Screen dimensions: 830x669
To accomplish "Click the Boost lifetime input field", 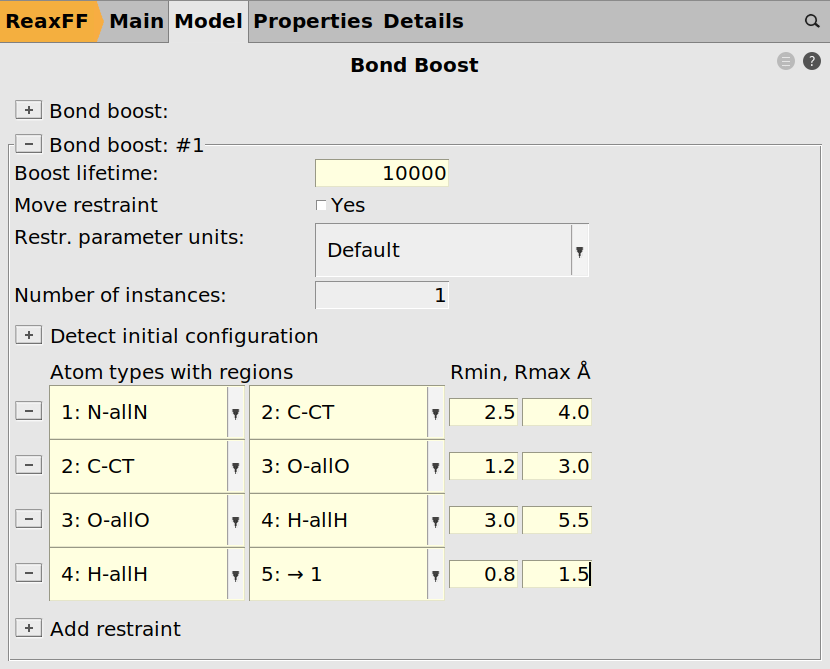I will 381,174.
